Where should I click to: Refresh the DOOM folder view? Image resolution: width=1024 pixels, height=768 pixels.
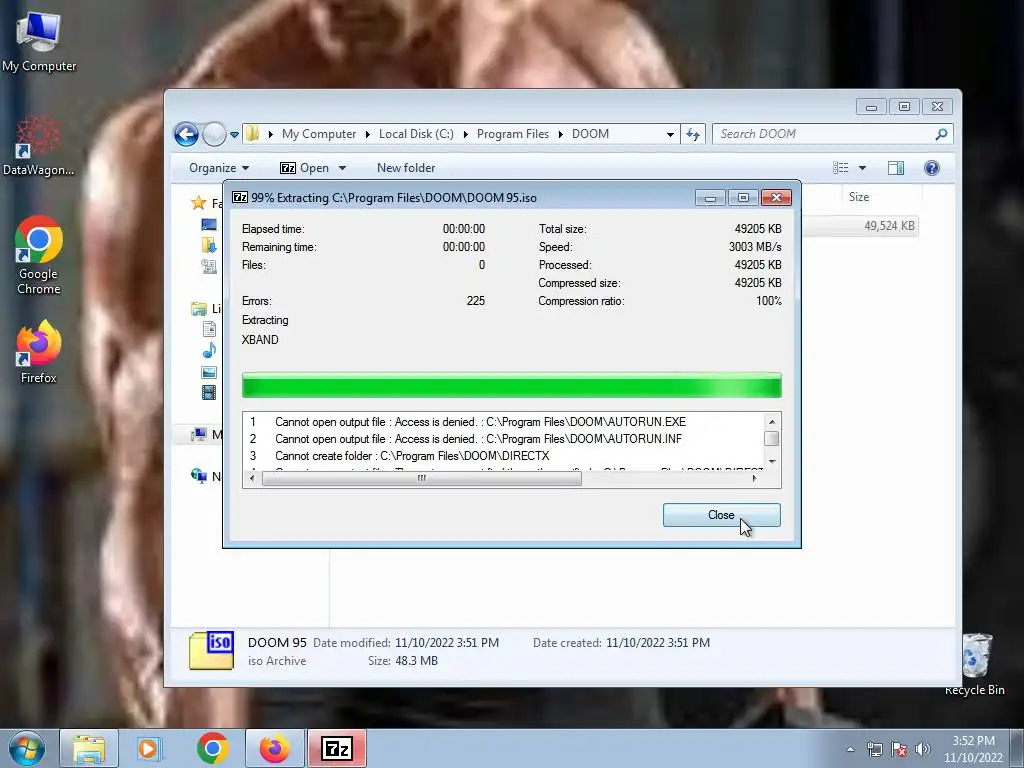tap(693, 135)
